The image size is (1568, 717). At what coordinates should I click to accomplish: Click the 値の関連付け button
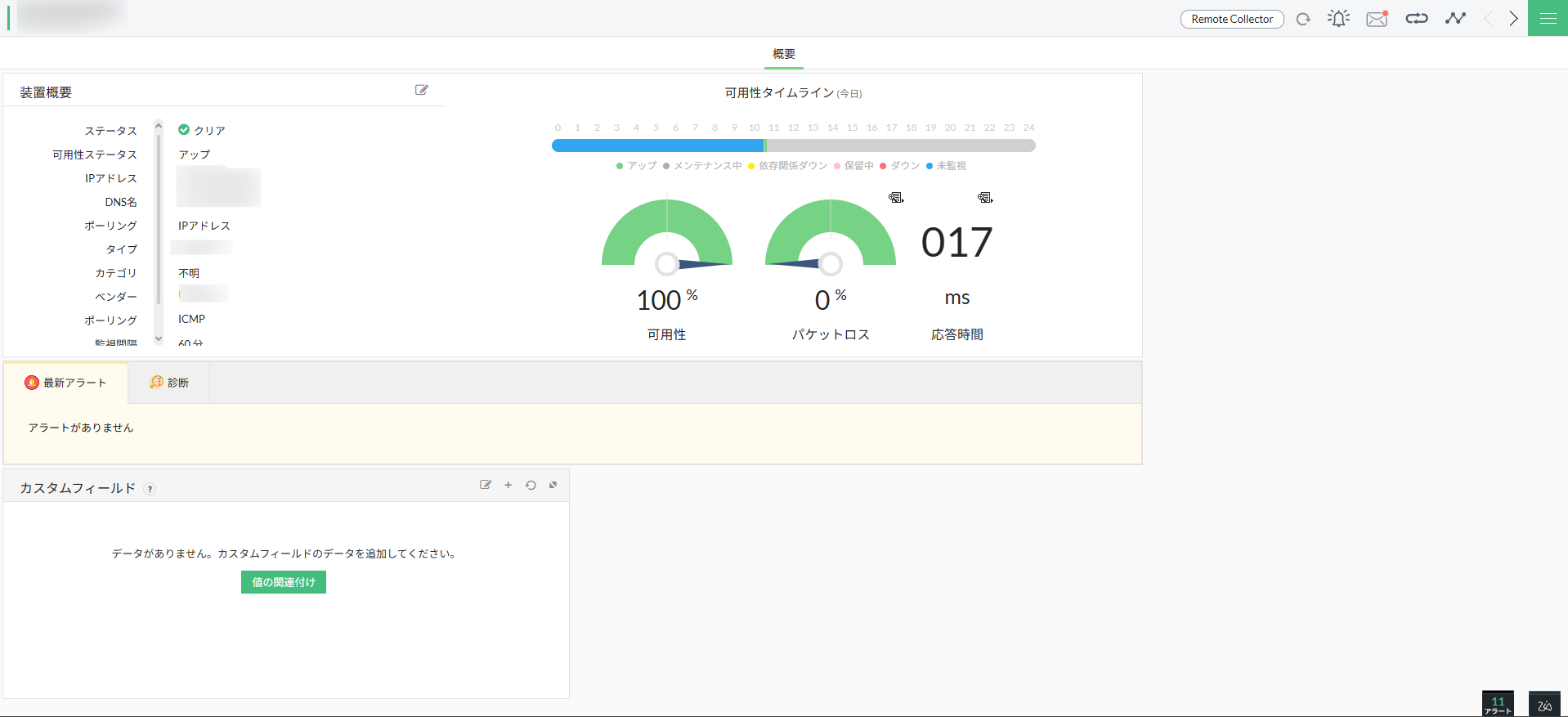point(284,582)
